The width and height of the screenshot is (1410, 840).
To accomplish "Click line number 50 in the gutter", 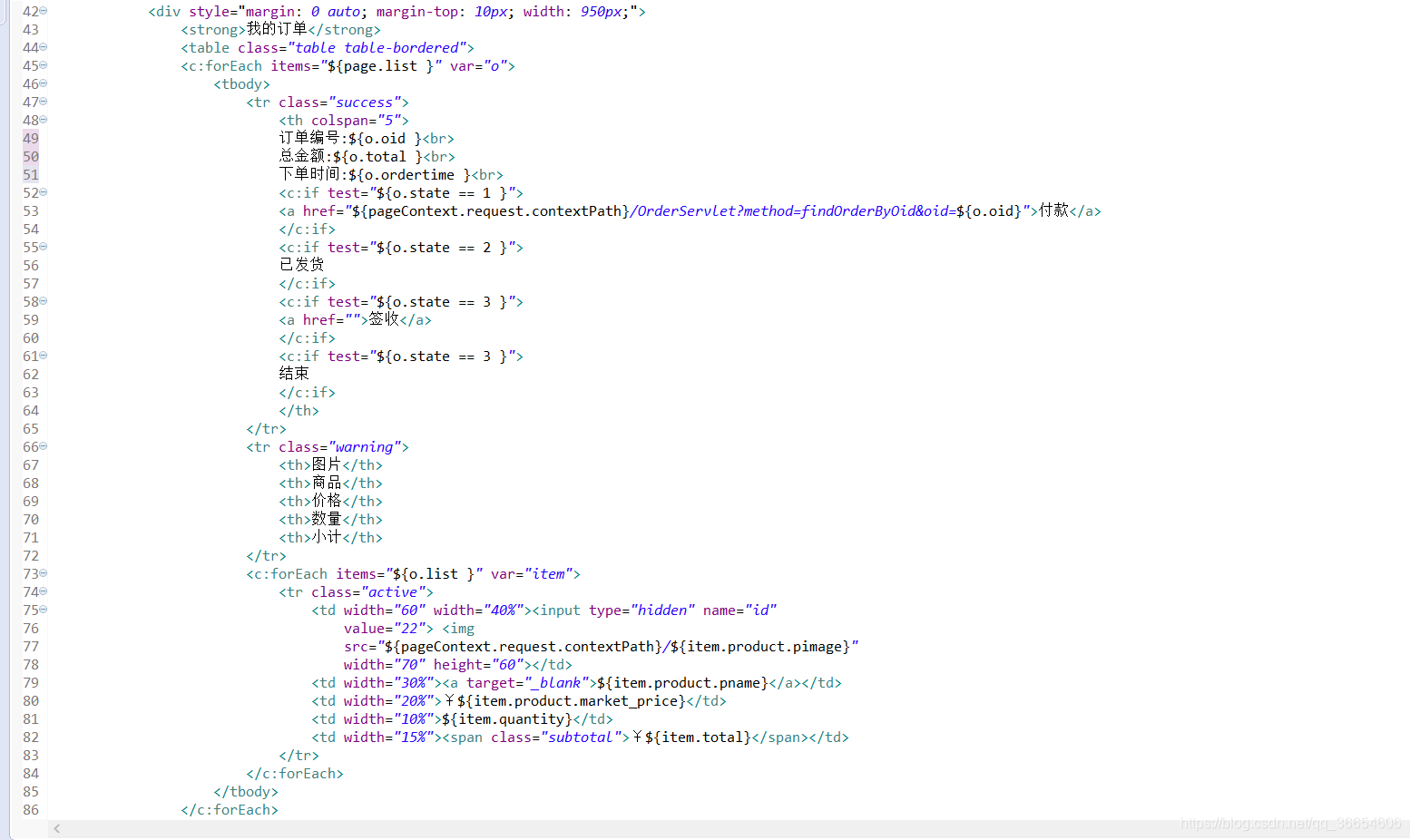I will coord(31,156).
